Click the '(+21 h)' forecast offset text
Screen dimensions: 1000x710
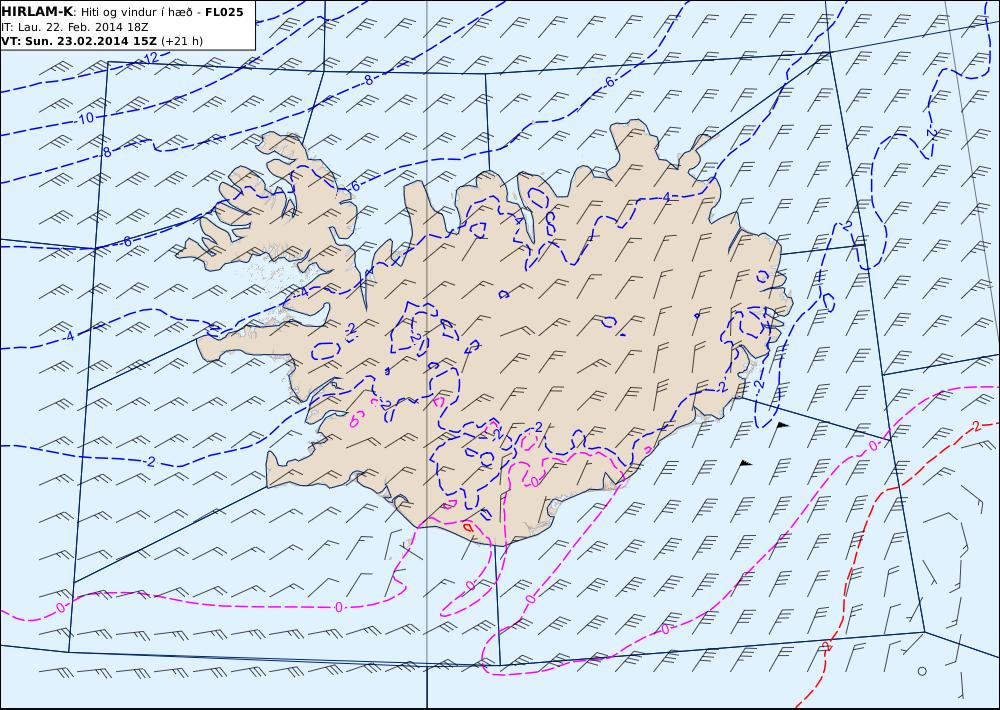[x=182, y=41]
